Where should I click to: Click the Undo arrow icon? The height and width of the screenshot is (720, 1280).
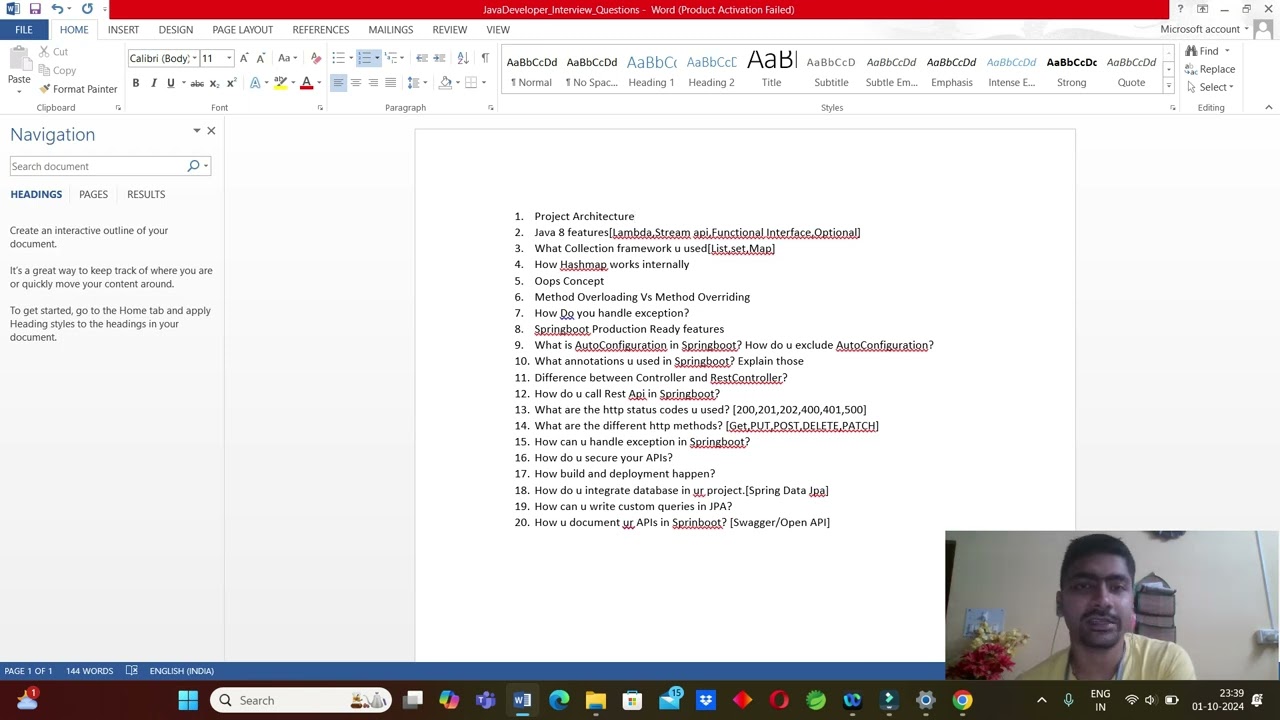tap(57, 9)
